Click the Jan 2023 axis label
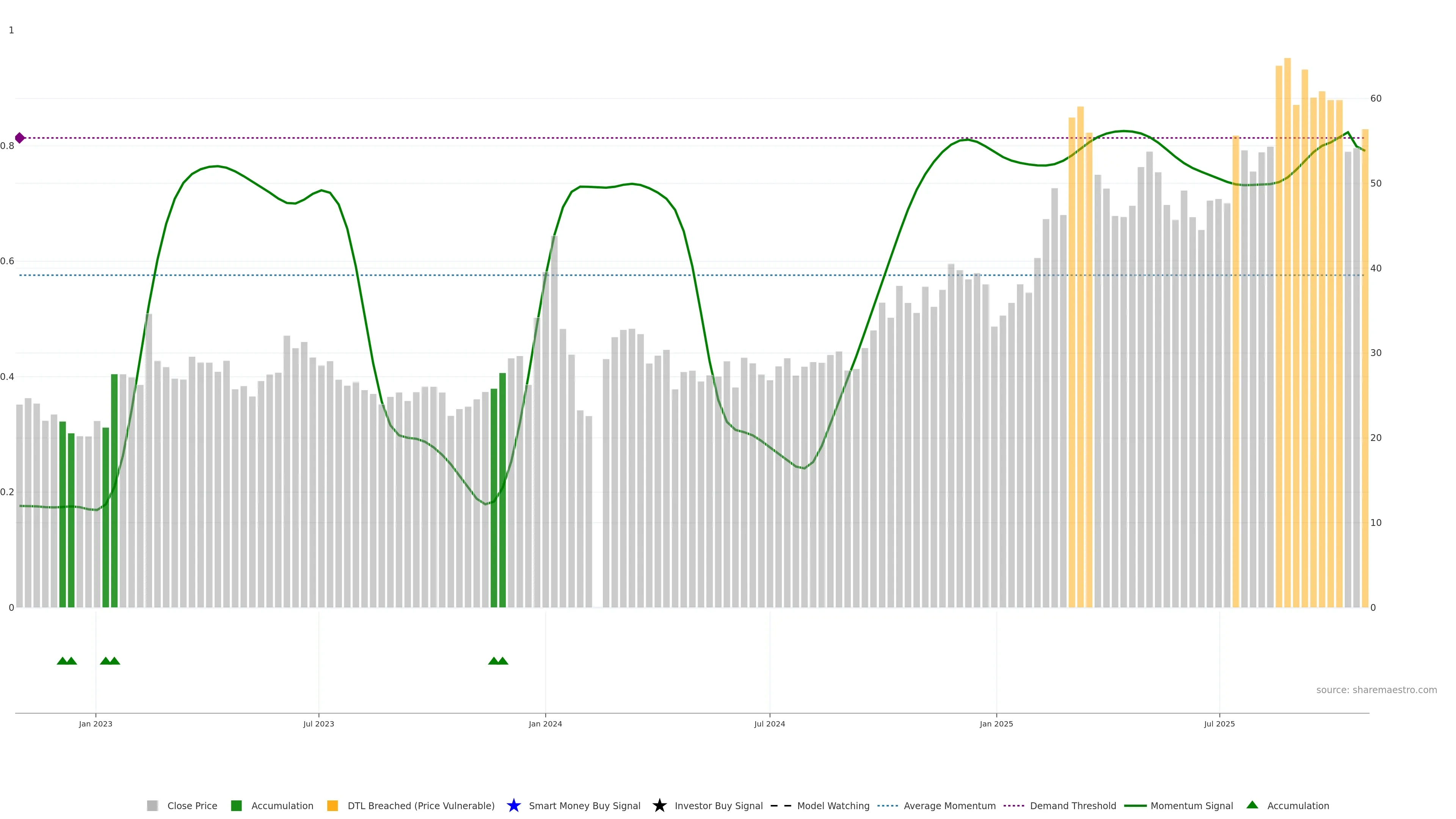This screenshot has width=1456, height=819. (96, 723)
